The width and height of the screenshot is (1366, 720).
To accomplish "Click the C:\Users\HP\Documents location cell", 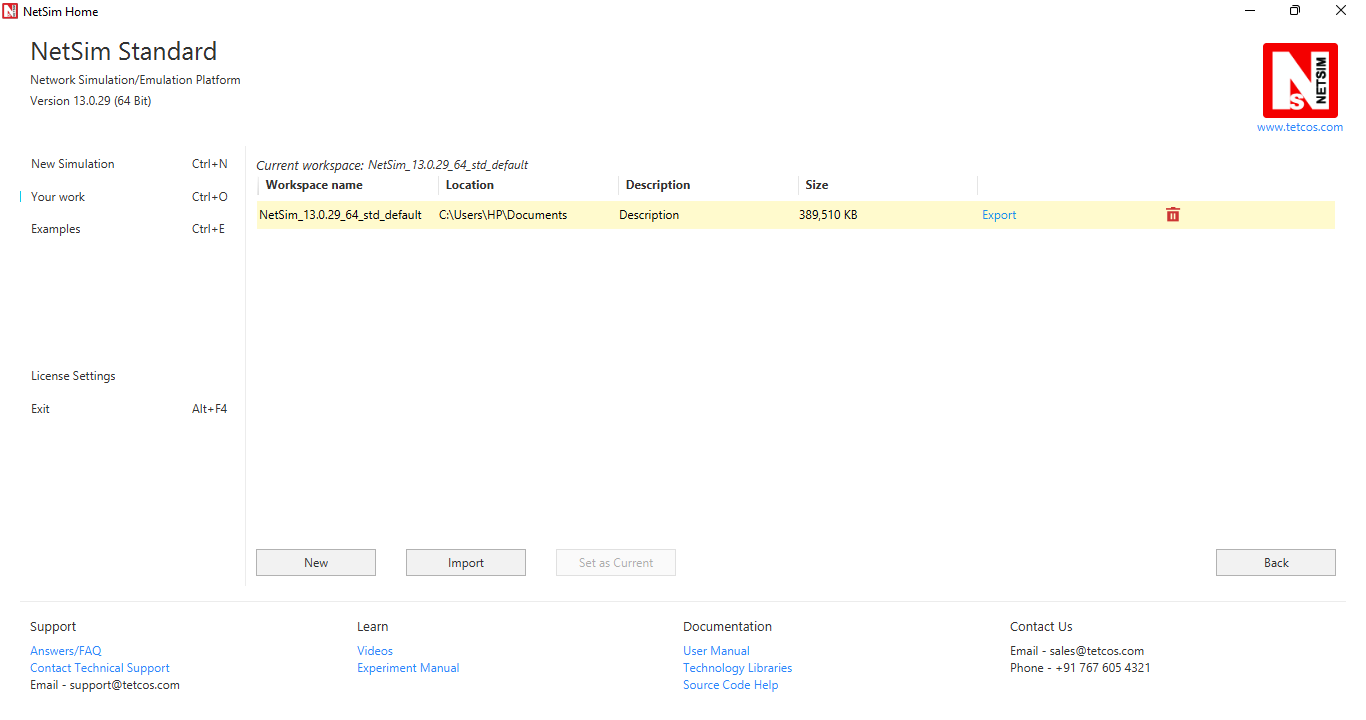I will click(503, 215).
